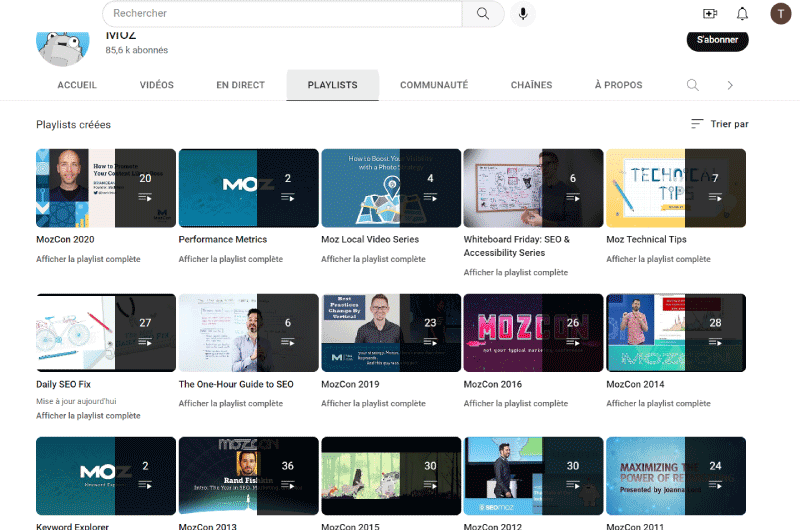
Task: Click the "Mise à jour aujourd'hui" text
Action: (76, 401)
